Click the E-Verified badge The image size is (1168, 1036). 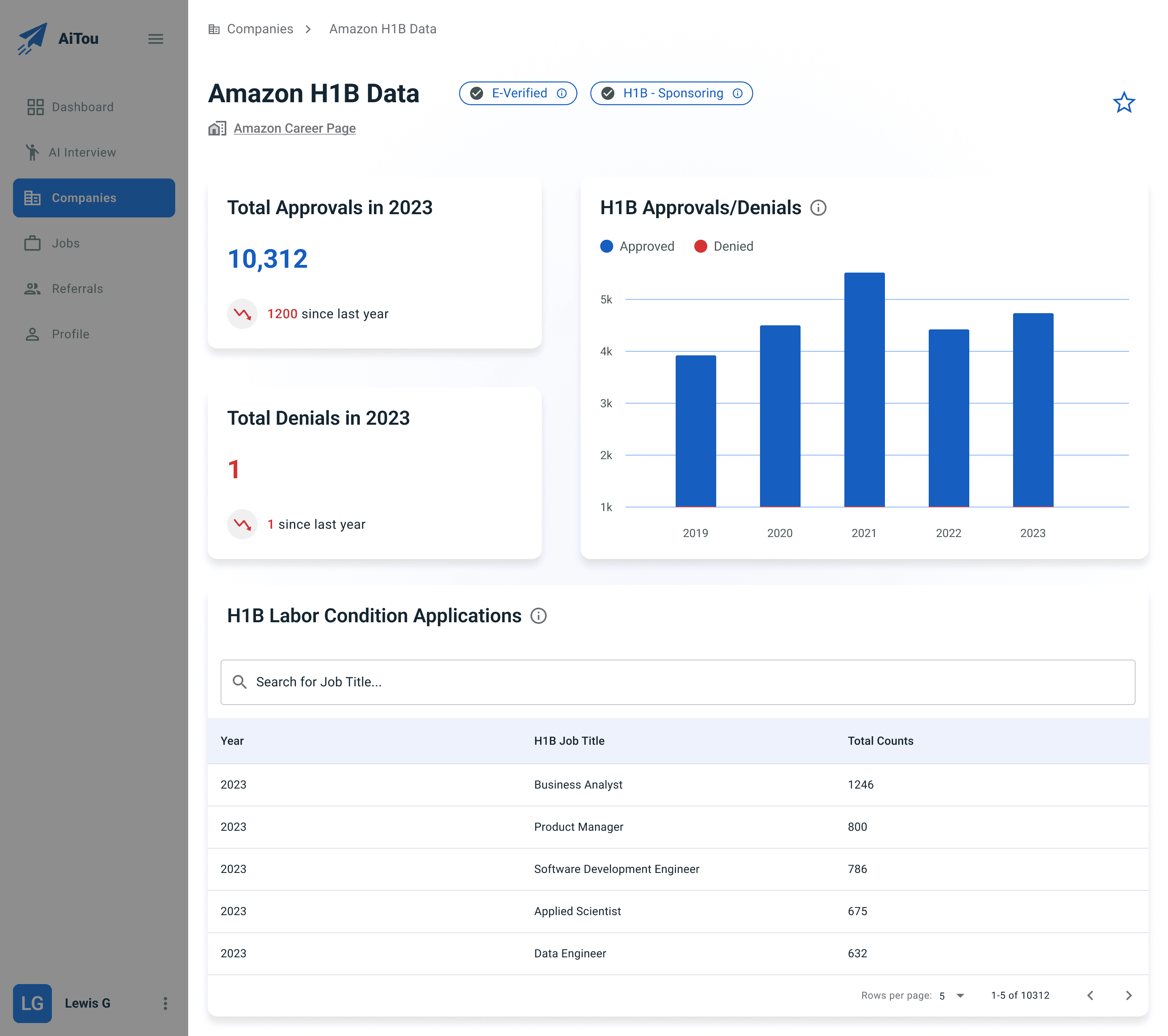coord(518,93)
